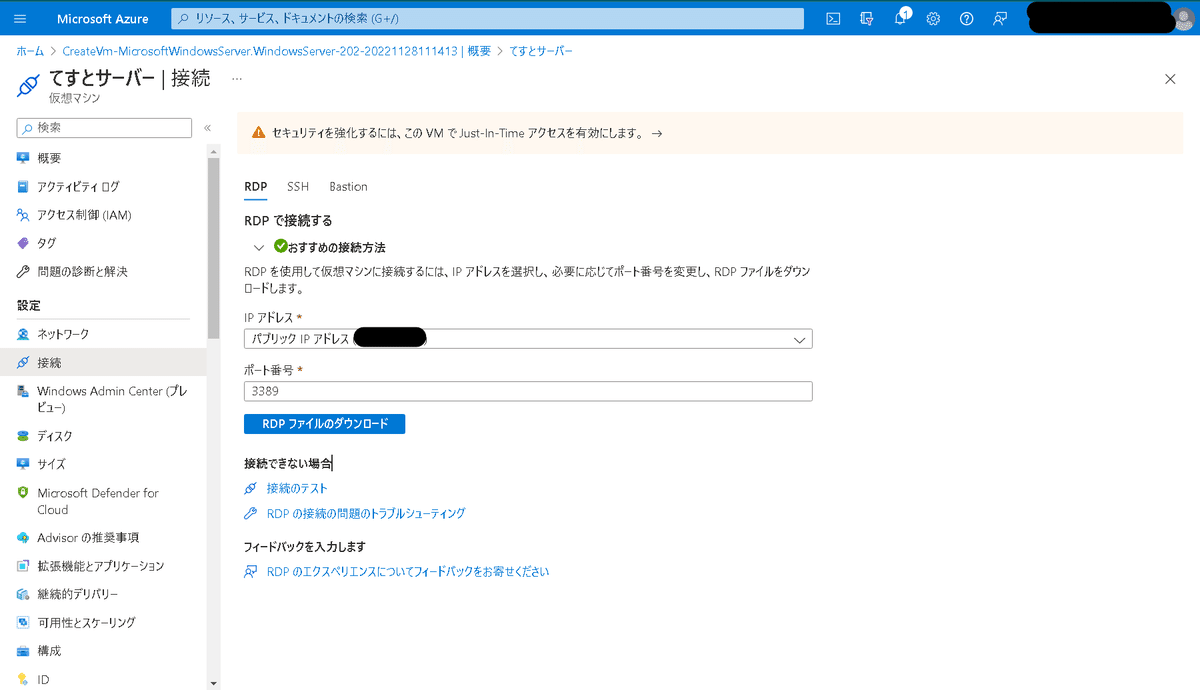Click the サイズ sidebar icon

23,464
